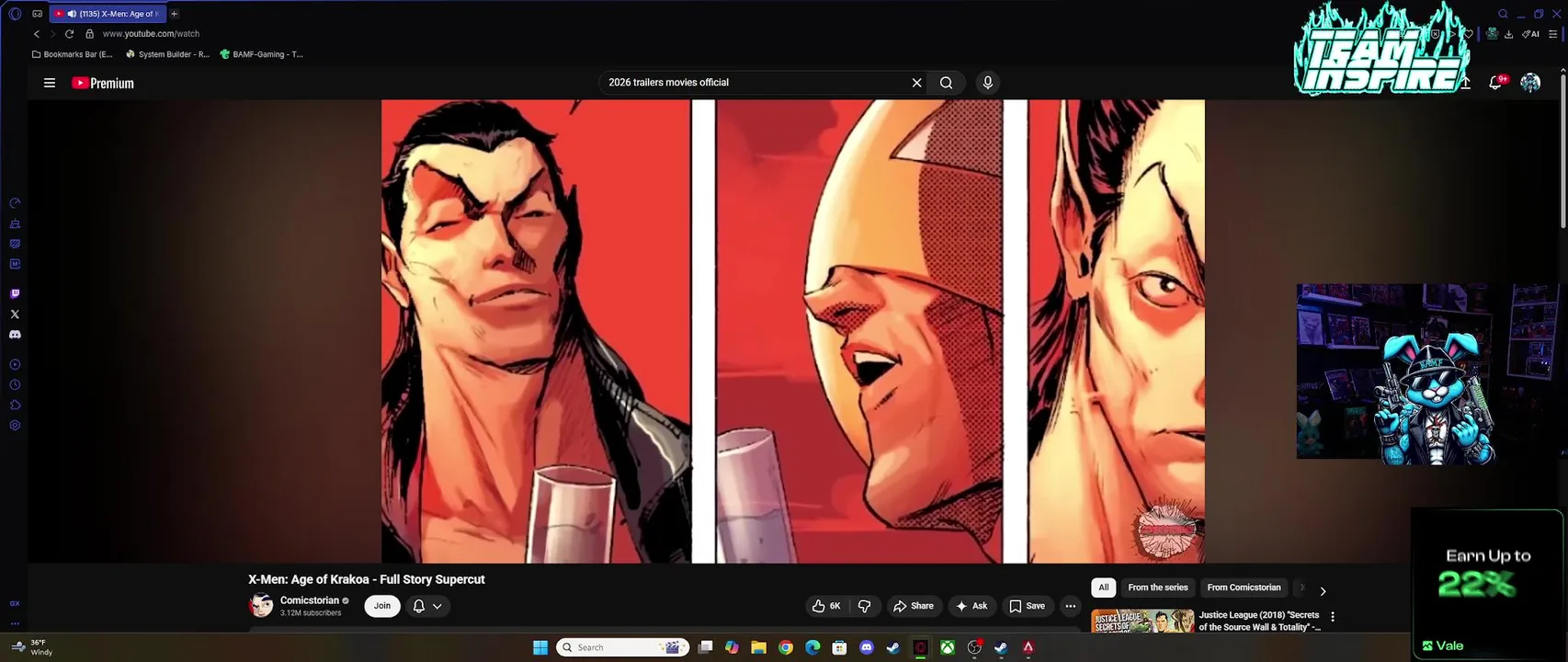Save video to playlist

point(1028,606)
